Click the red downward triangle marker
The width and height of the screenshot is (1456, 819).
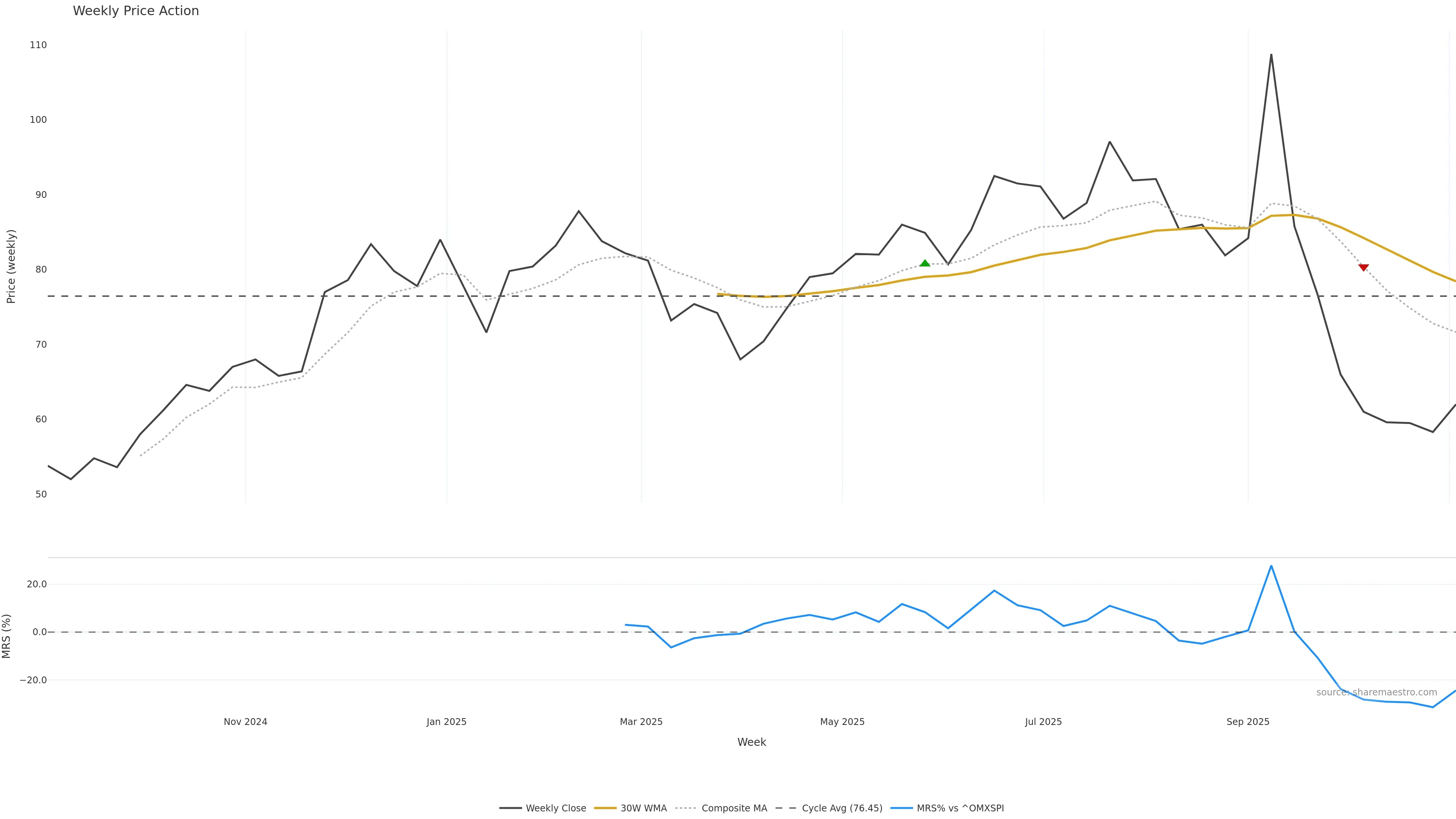click(x=1363, y=267)
